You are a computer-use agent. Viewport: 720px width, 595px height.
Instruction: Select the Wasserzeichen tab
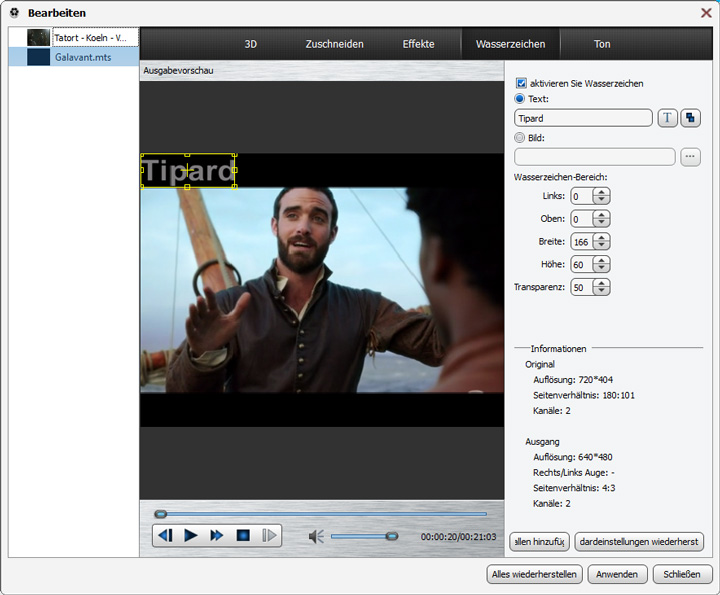coord(510,44)
